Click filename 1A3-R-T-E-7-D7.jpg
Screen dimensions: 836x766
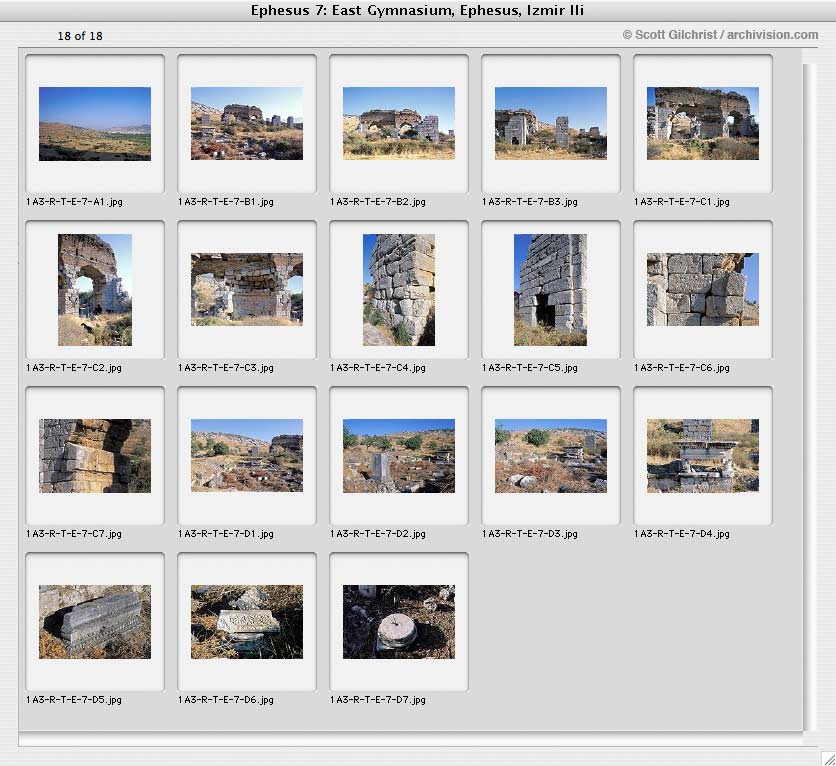(x=377, y=700)
